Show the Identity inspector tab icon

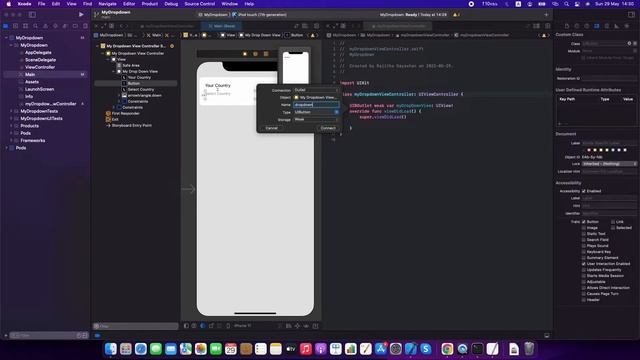(x=597, y=26)
